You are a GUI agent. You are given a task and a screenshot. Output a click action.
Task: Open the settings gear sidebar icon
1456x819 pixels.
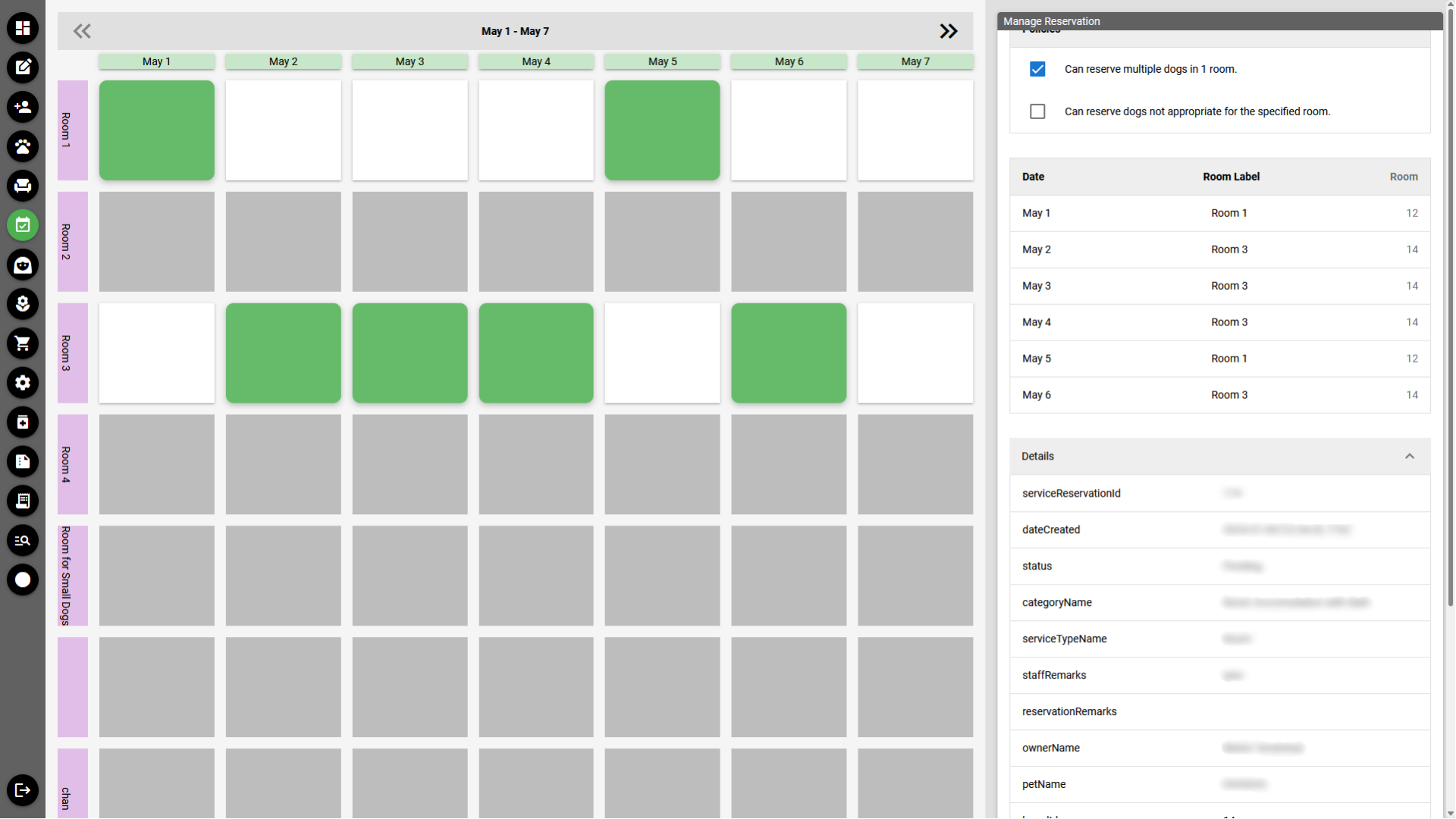point(23,383)
